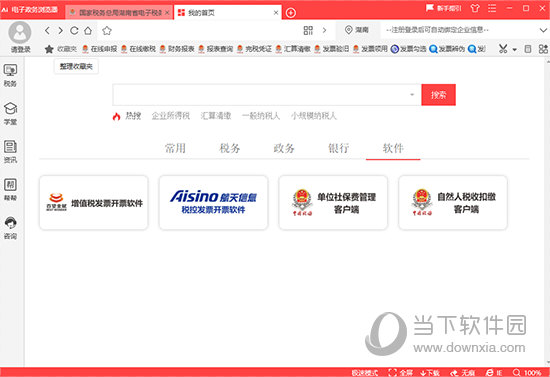Switch to 政务 tab
The image size is (550, 377).
pos(284,148)
